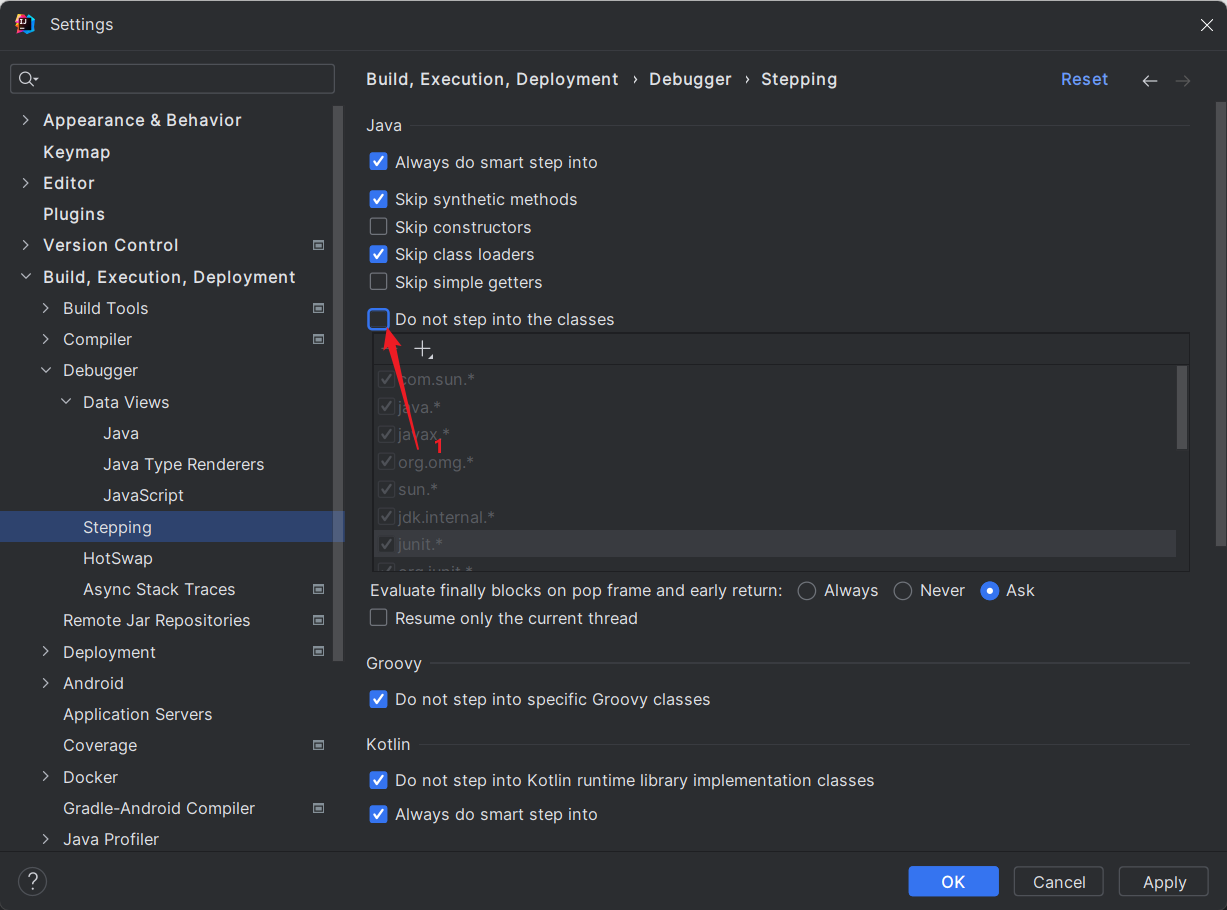Expand the Docker settings node
Viewport: 1227px width, 910px height.
coord(46,777)
